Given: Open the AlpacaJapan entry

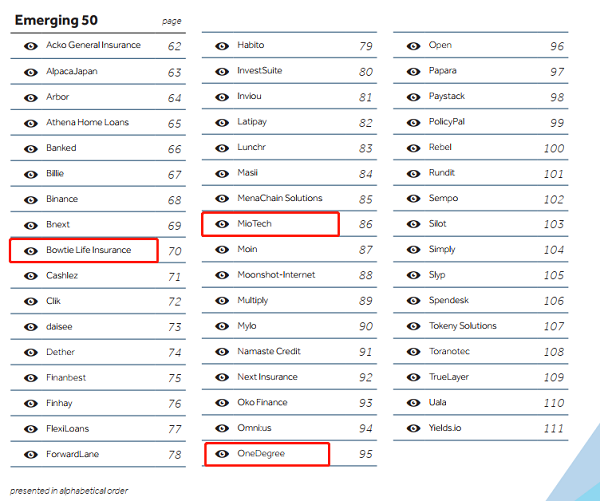Looking at the screenshot, I should pos(72,72).
